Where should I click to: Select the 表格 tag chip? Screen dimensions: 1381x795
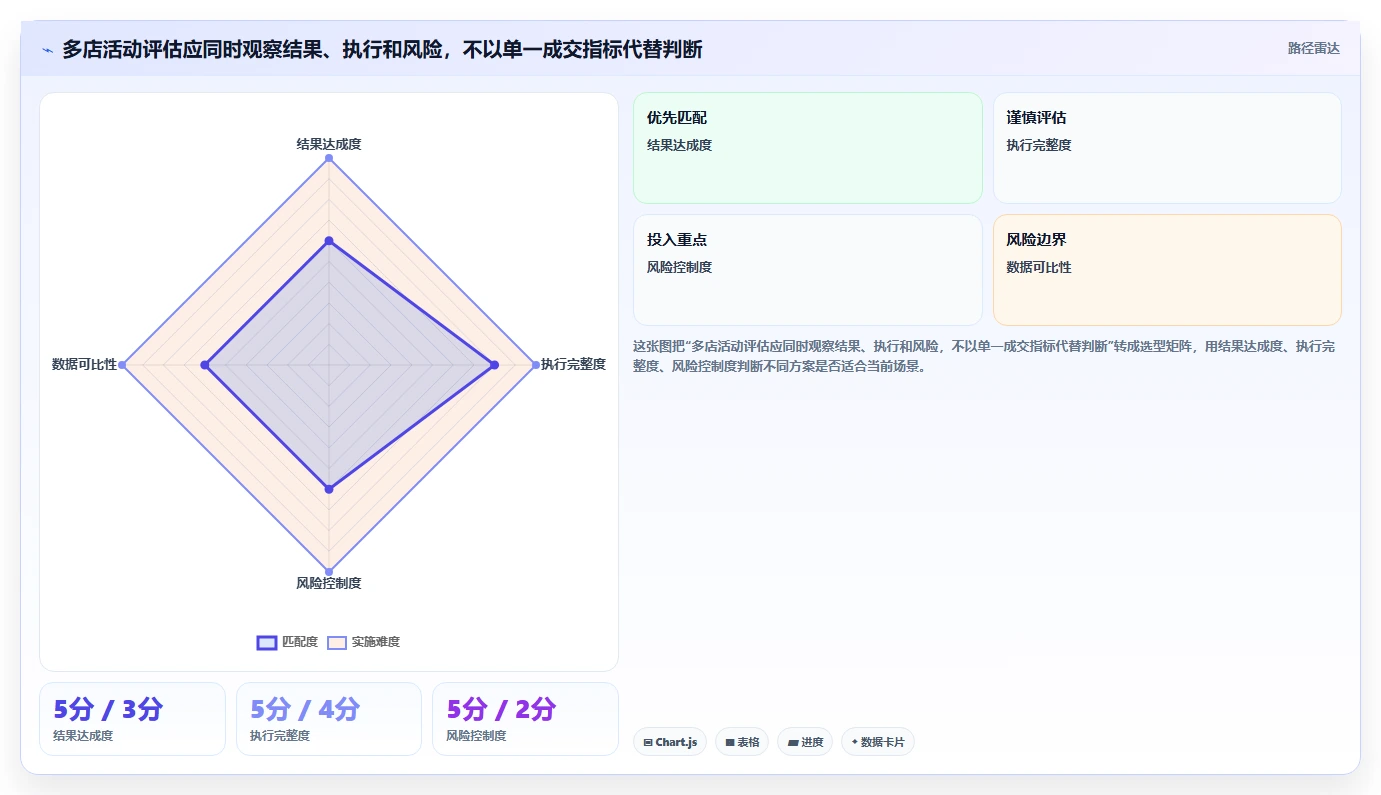pyautogui.click(x=742, y=742)
